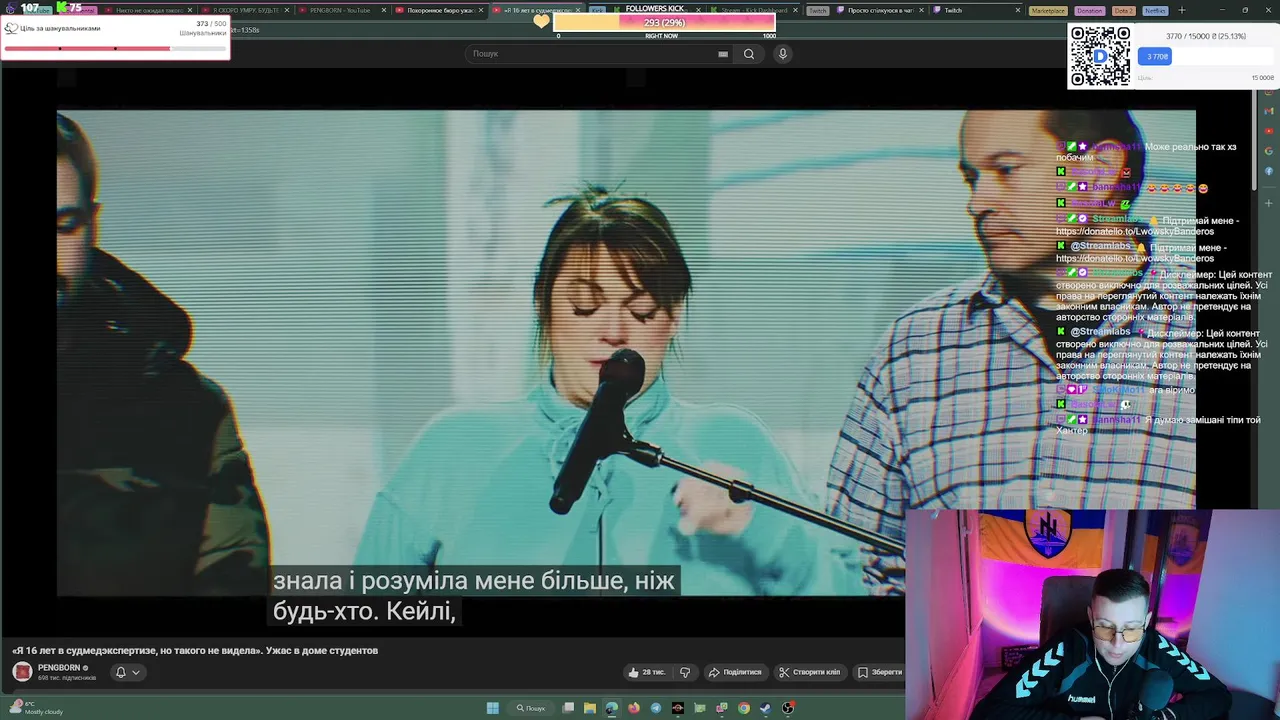Open Task View from taskbar
This screenshot has height=720, width=1280.
point(568,708)
